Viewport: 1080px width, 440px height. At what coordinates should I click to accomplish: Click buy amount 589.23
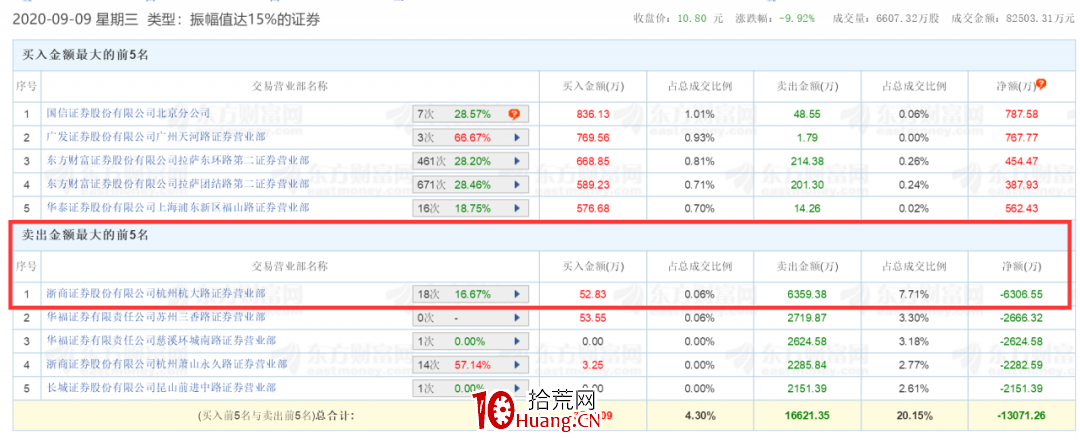[594, 185]
